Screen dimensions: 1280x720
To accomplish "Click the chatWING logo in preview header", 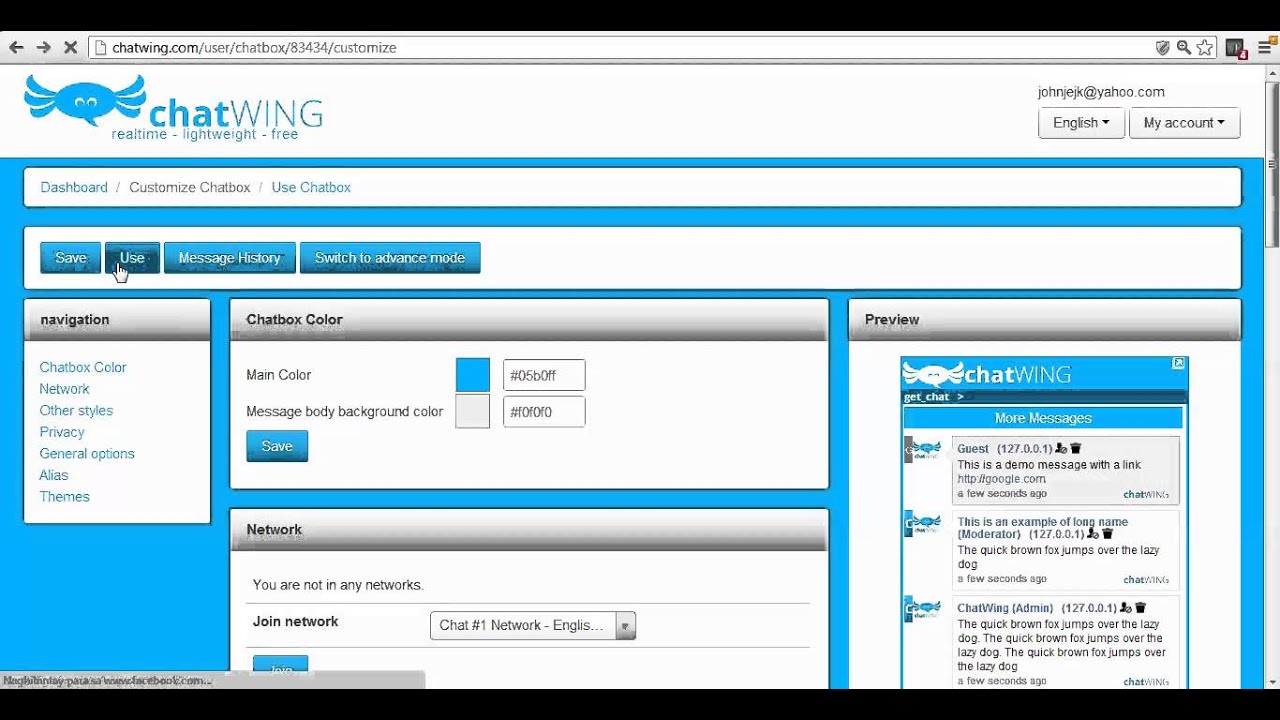I will tap(987, 374).
